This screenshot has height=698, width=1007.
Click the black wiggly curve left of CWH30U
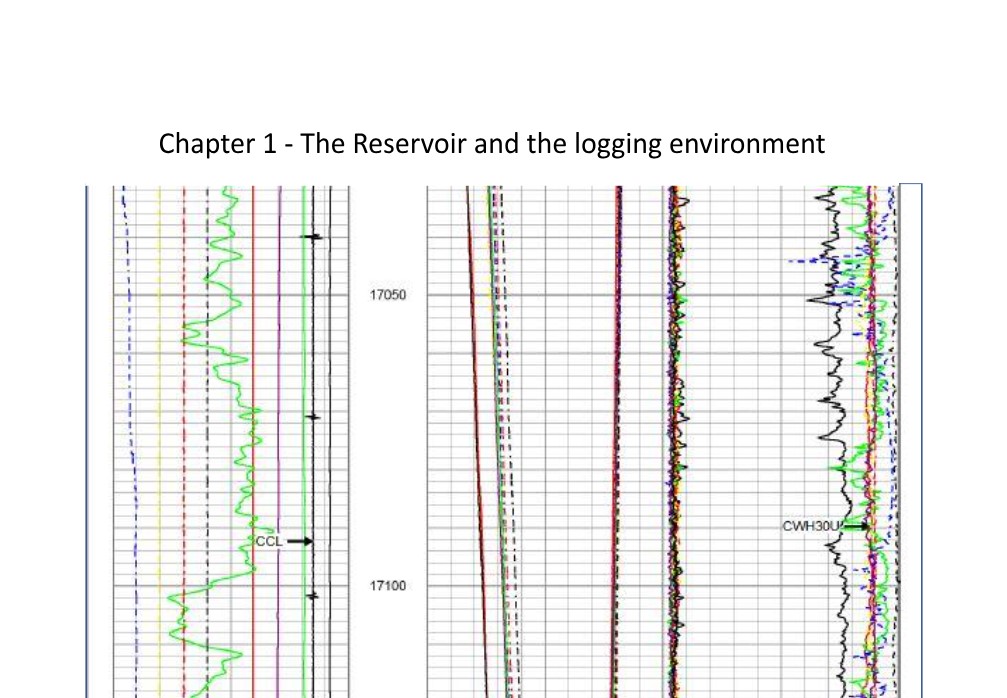(829, 400)
